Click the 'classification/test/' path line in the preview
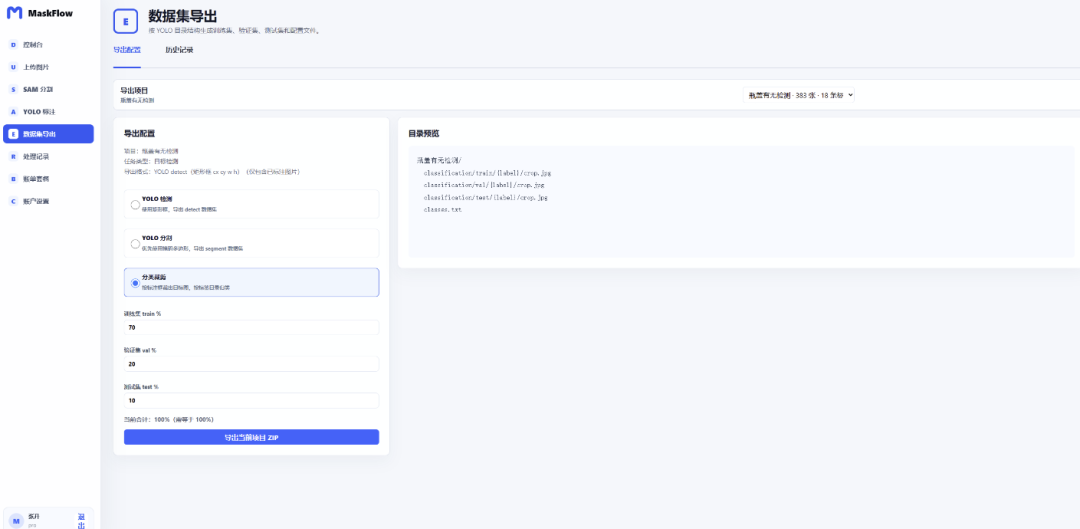 coord(486,197)
